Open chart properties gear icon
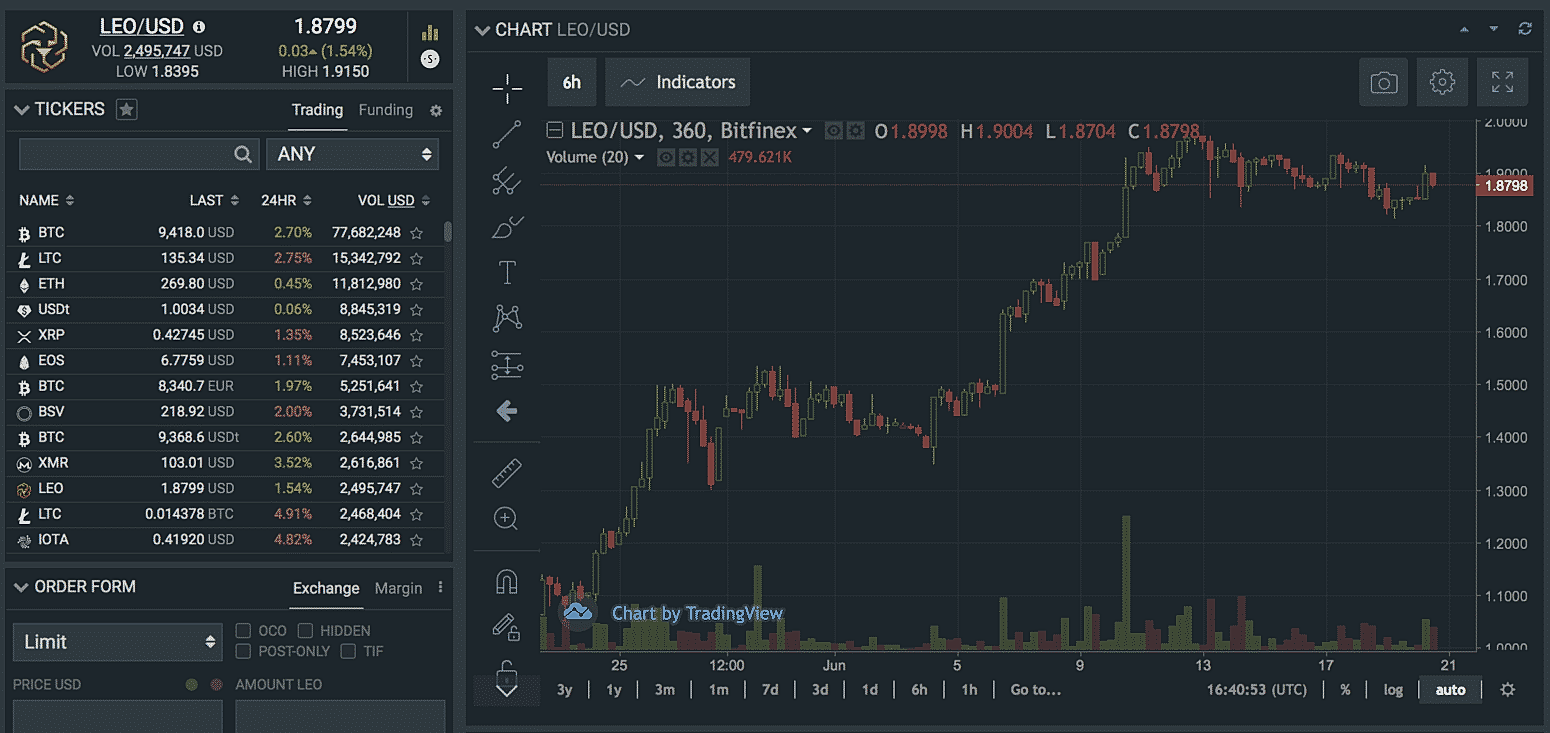The image size is (1550, 733). 1442,82
